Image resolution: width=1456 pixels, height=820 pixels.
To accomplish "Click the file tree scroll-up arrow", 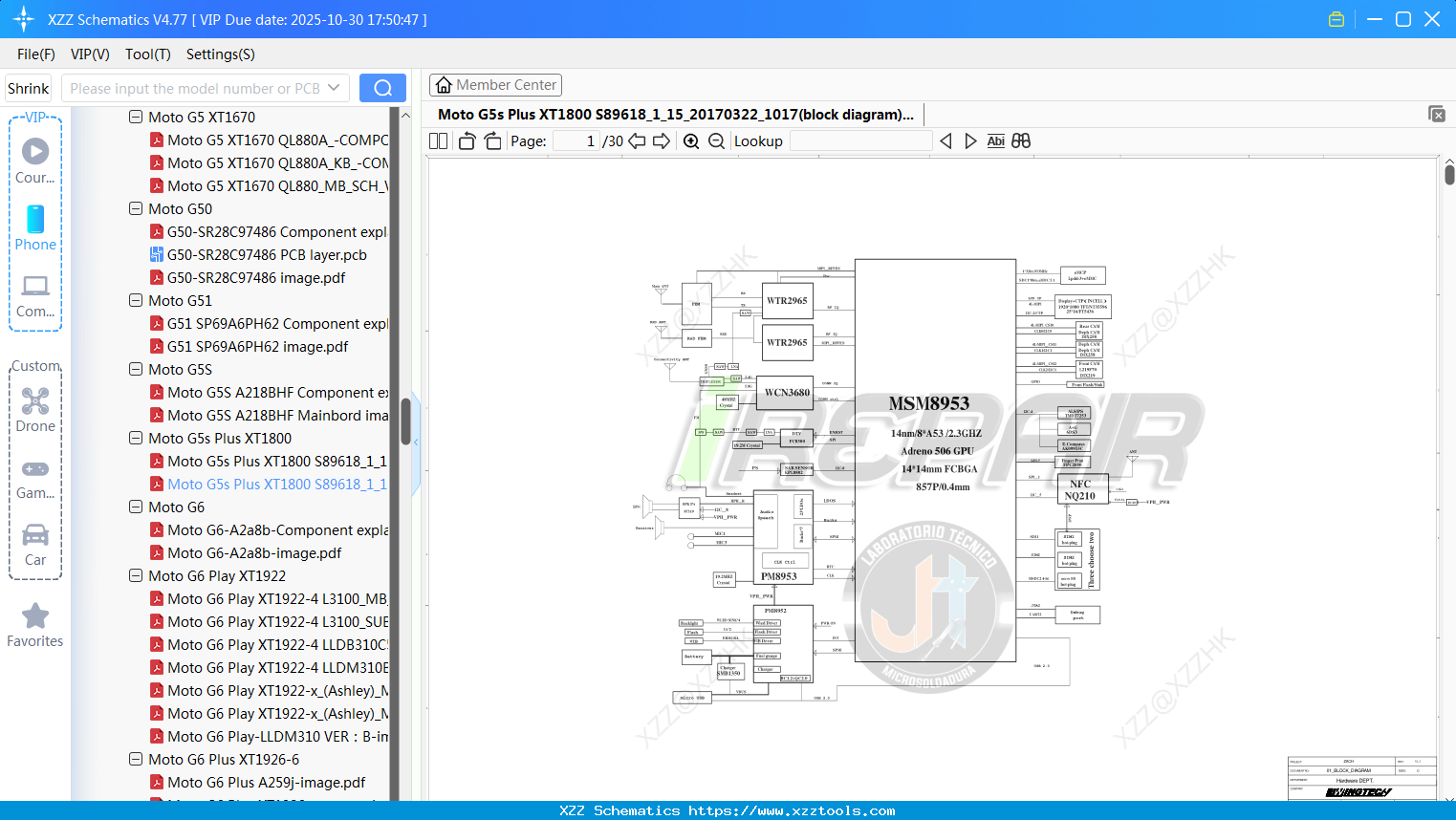I will point(405,115).
